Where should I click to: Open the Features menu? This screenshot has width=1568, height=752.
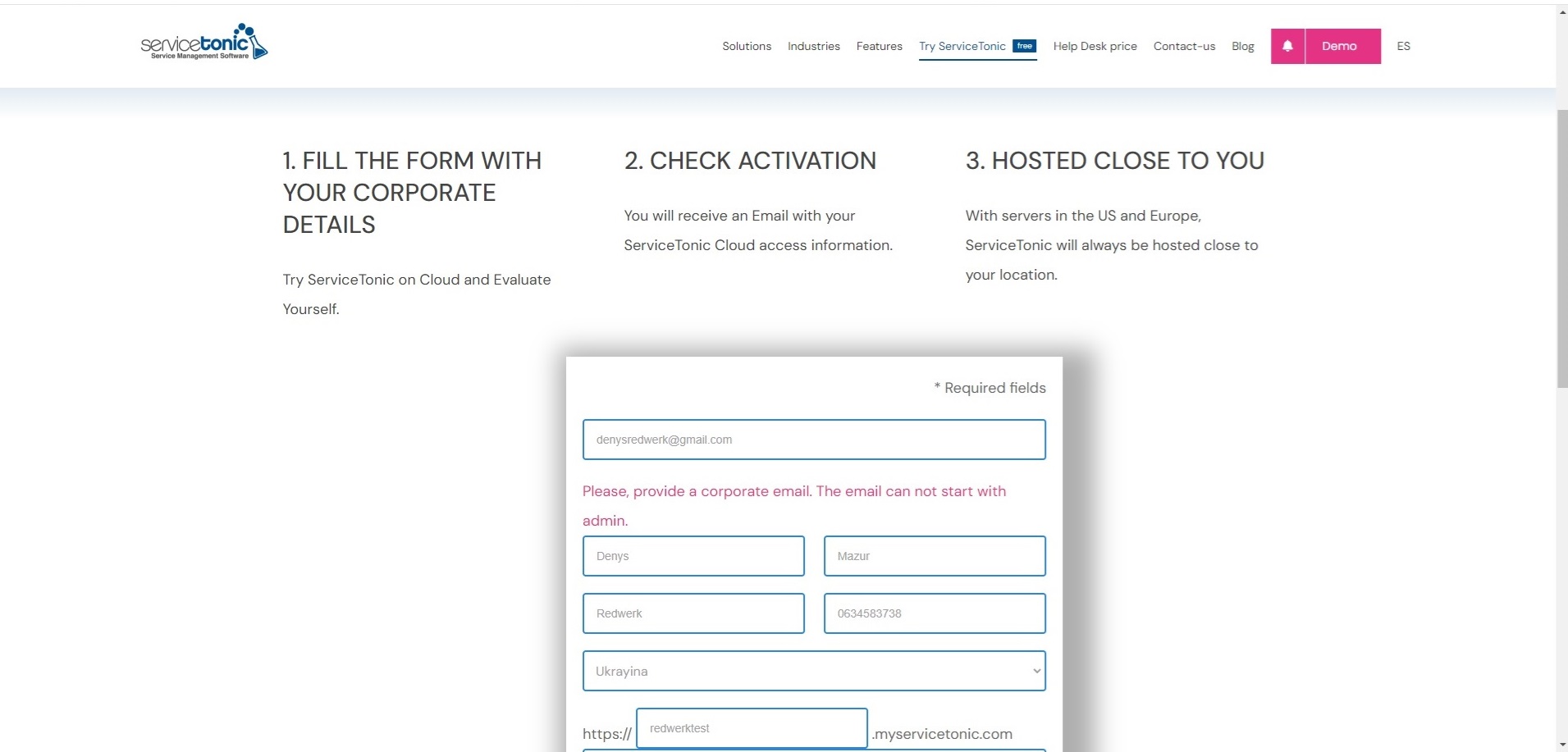(x=880, y=46)
